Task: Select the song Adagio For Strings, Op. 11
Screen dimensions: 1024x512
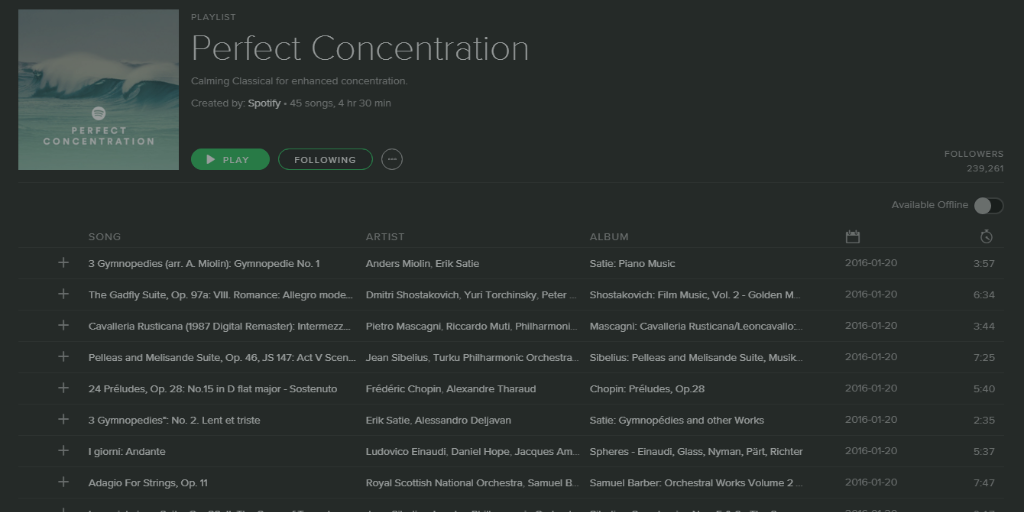Action: pos(148,483)
